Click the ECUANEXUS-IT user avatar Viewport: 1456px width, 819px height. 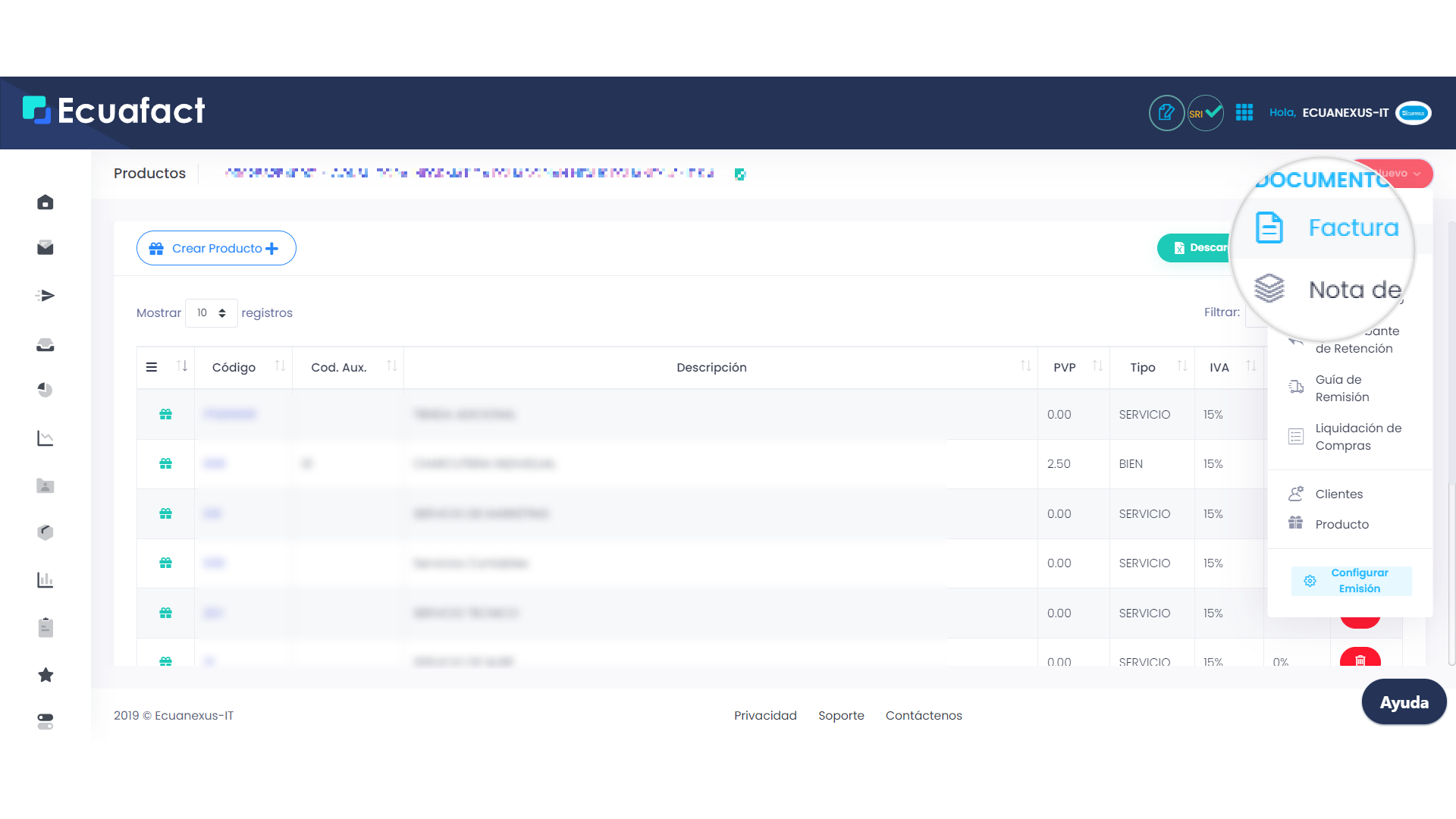coord(1413,113)
